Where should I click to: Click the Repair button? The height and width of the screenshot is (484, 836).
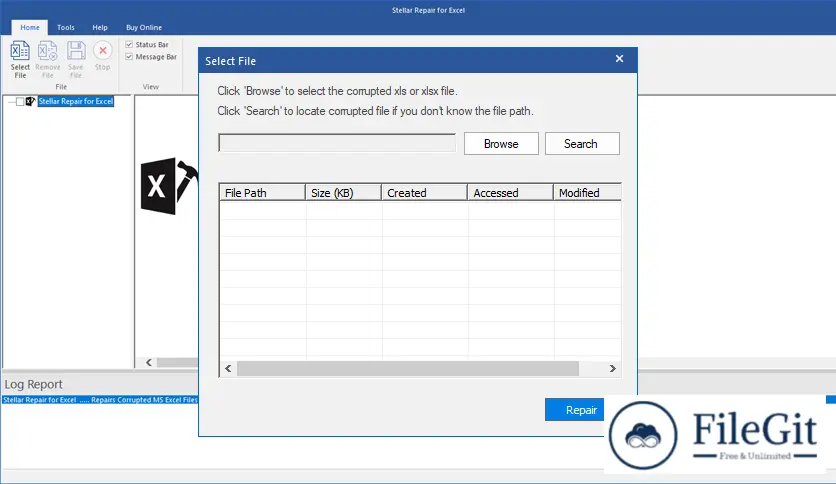tap(575, 410)
